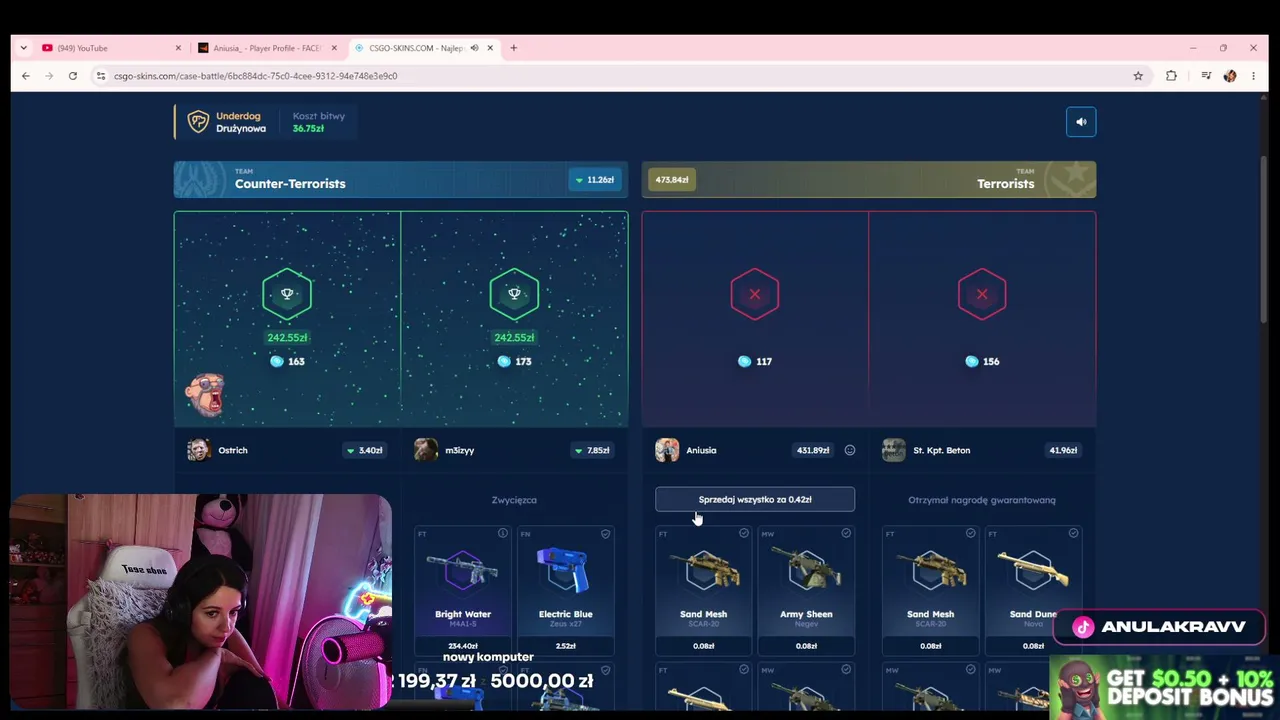Open the Army Sheen Negev skin card

pyautogui.click(x=806, y=591)
